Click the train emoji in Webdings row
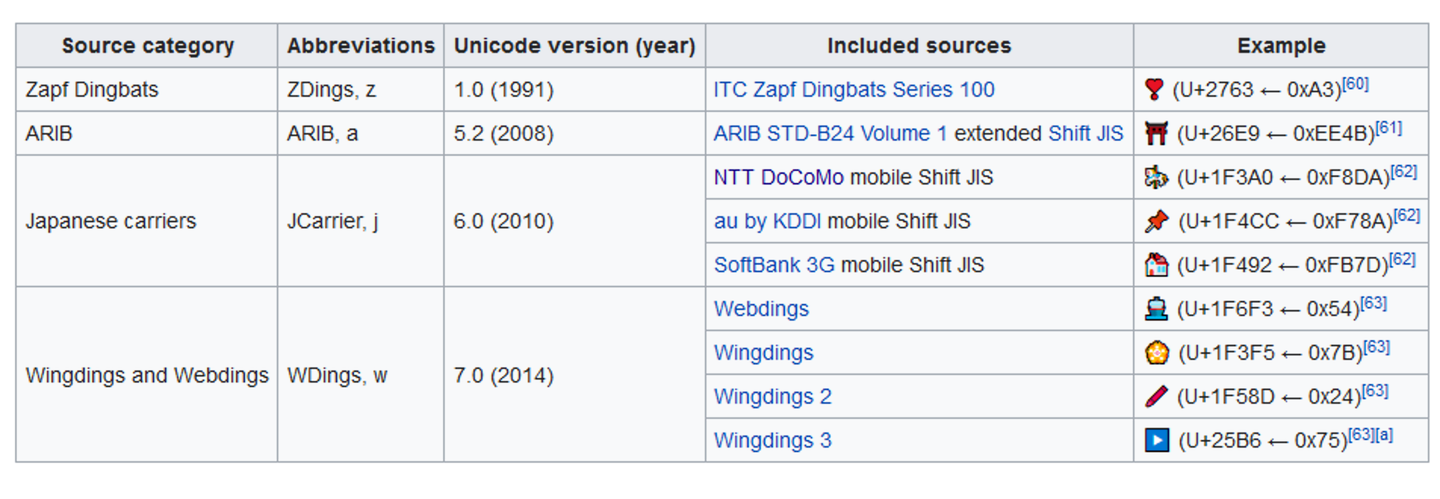1440x499 pixels. [1157, 309]
